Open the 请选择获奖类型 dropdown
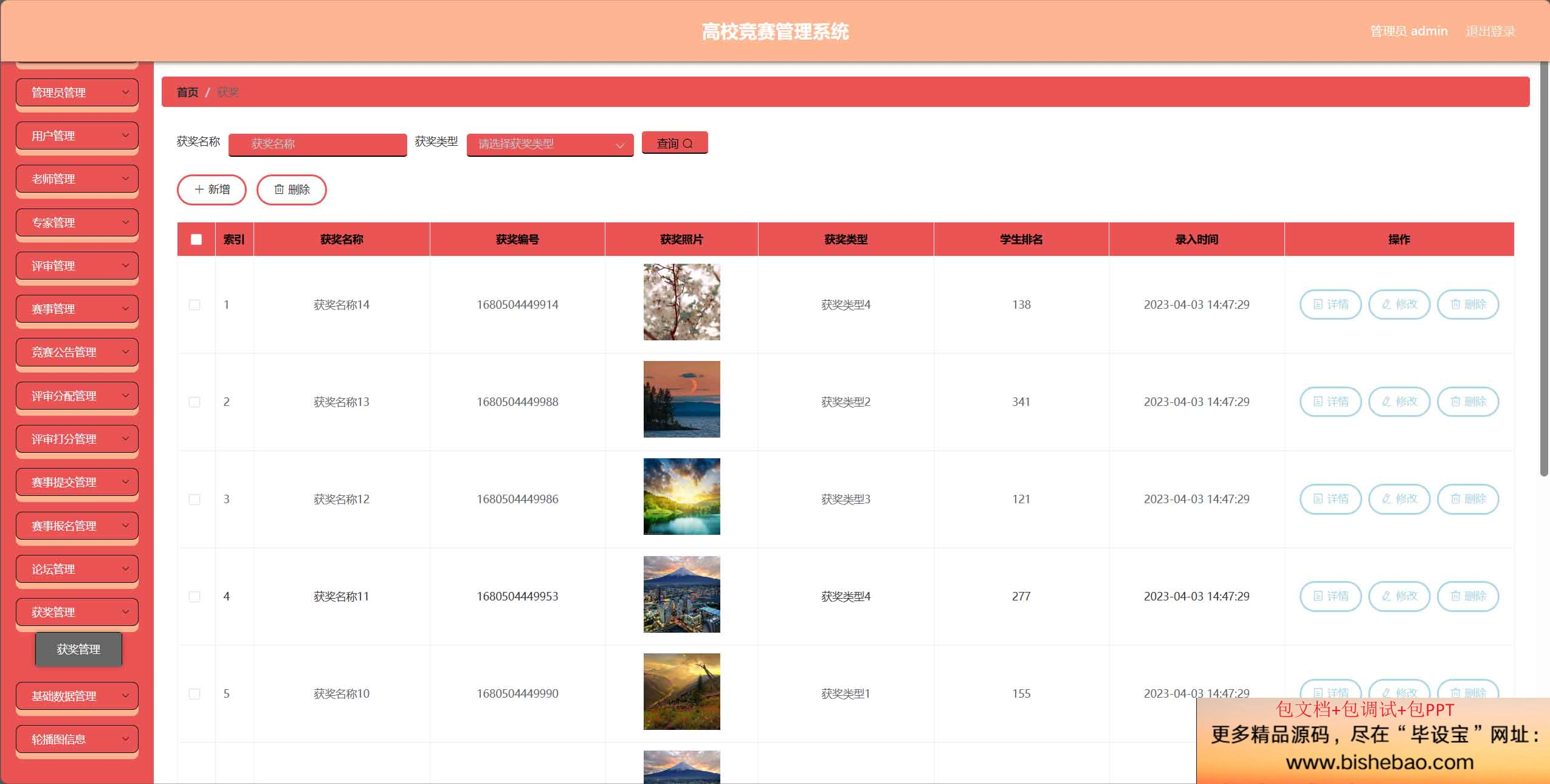The width and height of the screenshot is (1550, 784). (x=549, y=145)
